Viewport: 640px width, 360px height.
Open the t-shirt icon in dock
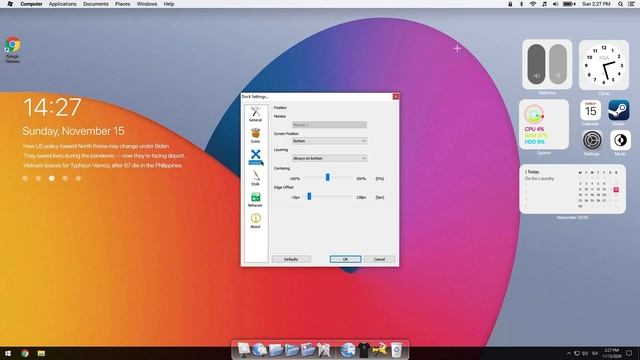click(x=363, y=350)
